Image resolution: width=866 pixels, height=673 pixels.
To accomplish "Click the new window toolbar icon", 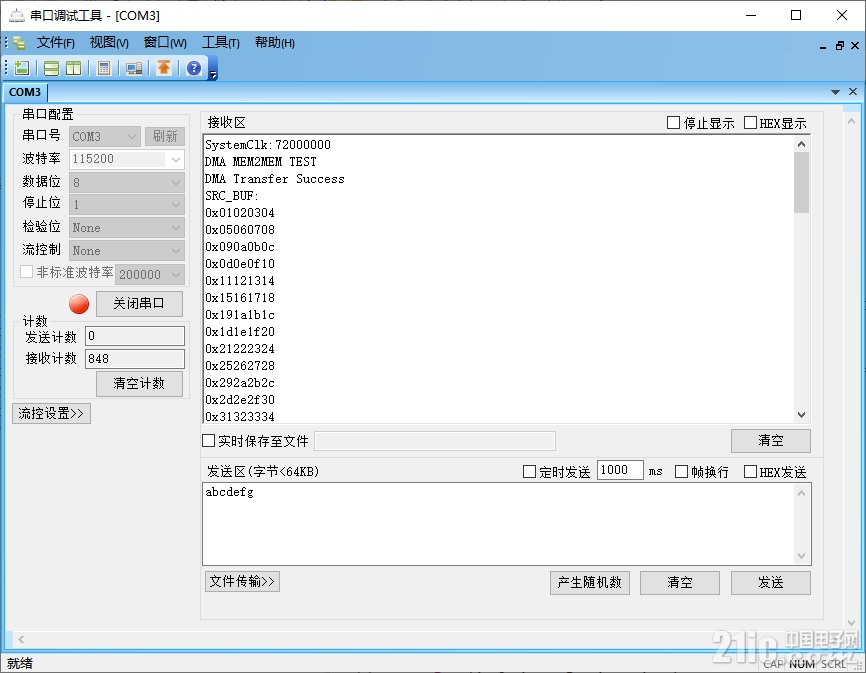I will tap(22, 68).
